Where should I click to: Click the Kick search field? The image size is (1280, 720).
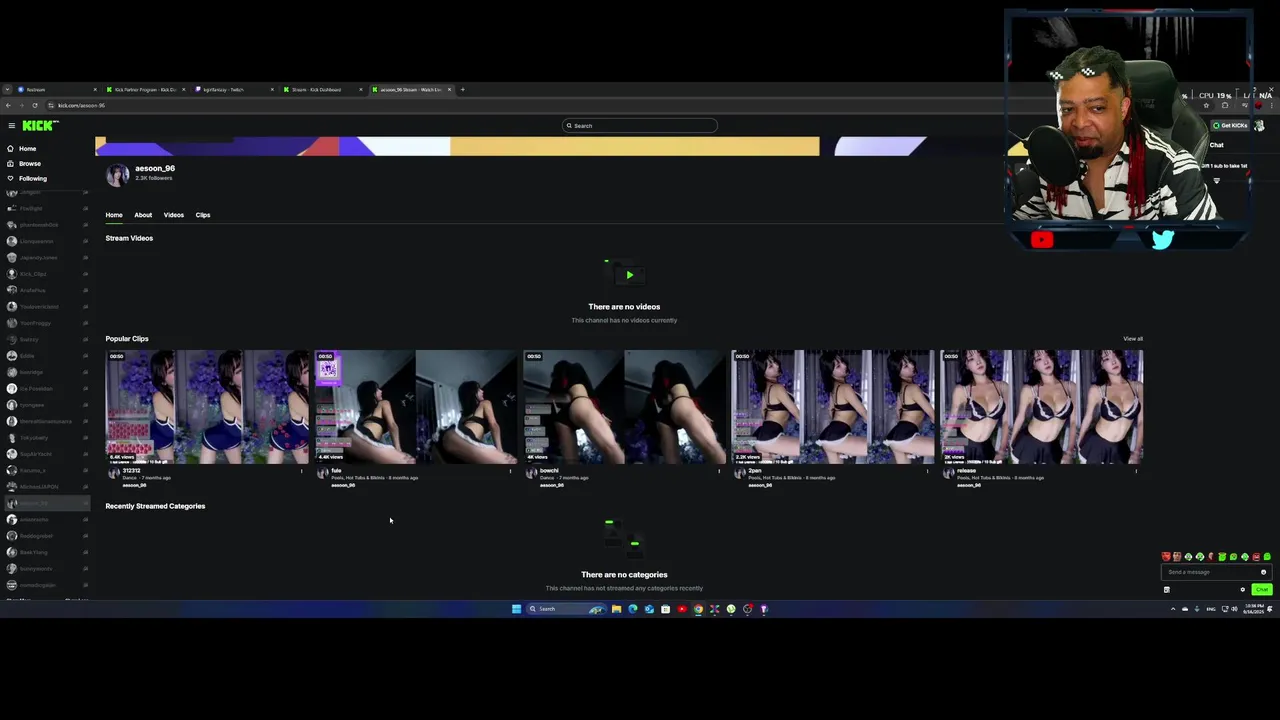pos(640,125)
